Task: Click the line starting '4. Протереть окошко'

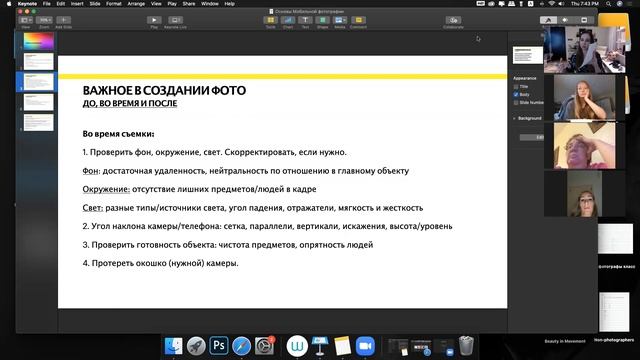Action: coord(160,263)
